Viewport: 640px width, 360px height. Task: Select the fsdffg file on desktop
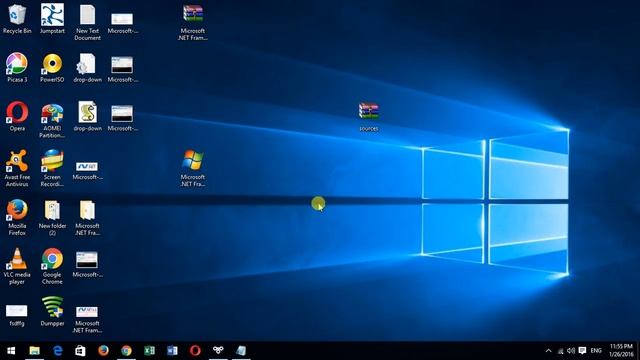pyautogui.click(x=17, y=315)
